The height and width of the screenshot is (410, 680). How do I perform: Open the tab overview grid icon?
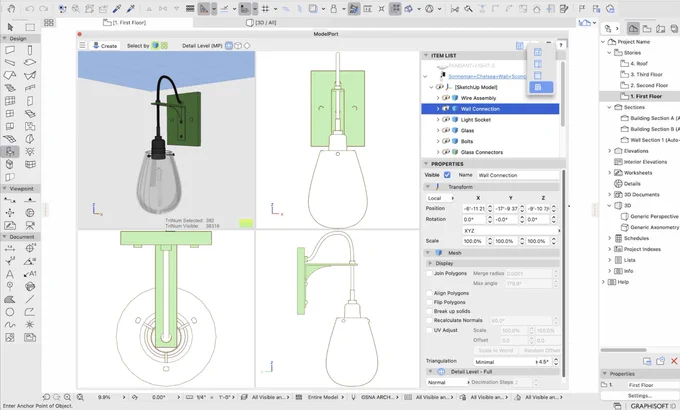49,23
